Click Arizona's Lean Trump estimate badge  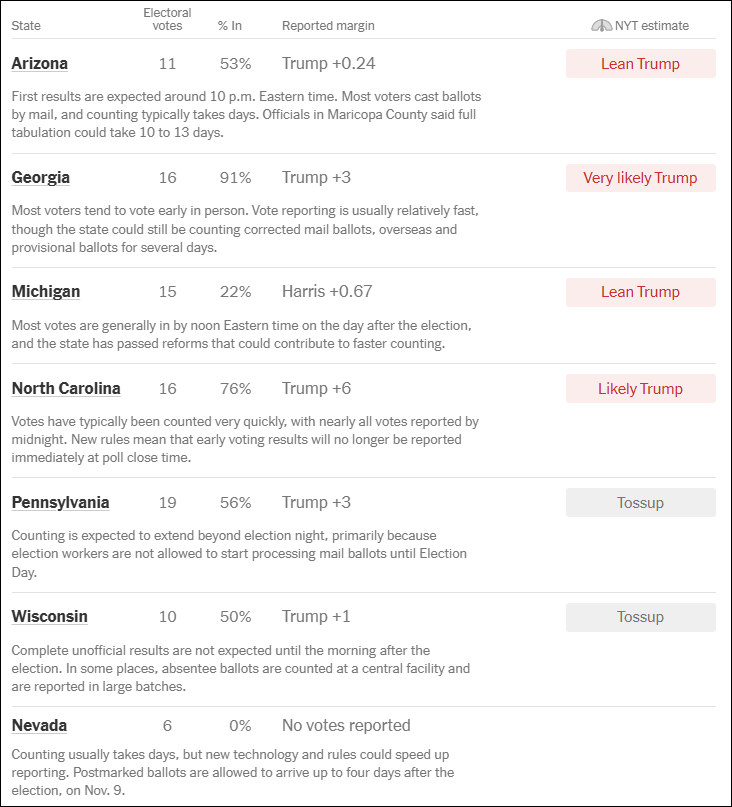coord(640,64)
